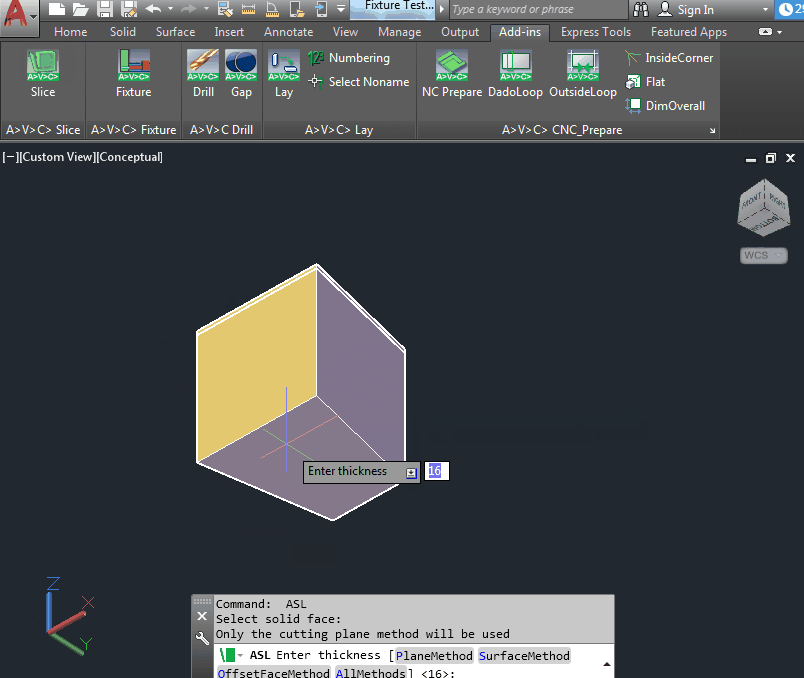Viewport: 804px width, 678px height.
Task: Open the Express Tools tab
Action: tap(596, 32)
